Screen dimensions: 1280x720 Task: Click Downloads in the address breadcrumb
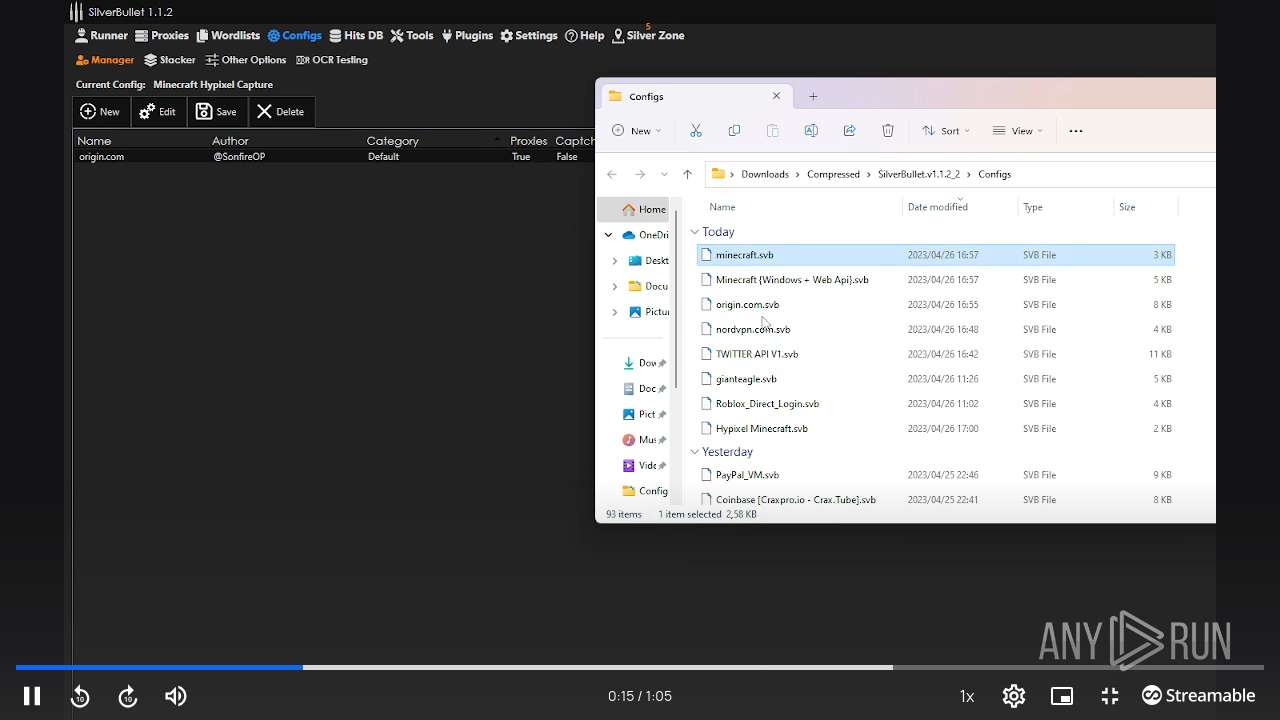(x=765, y=174)
